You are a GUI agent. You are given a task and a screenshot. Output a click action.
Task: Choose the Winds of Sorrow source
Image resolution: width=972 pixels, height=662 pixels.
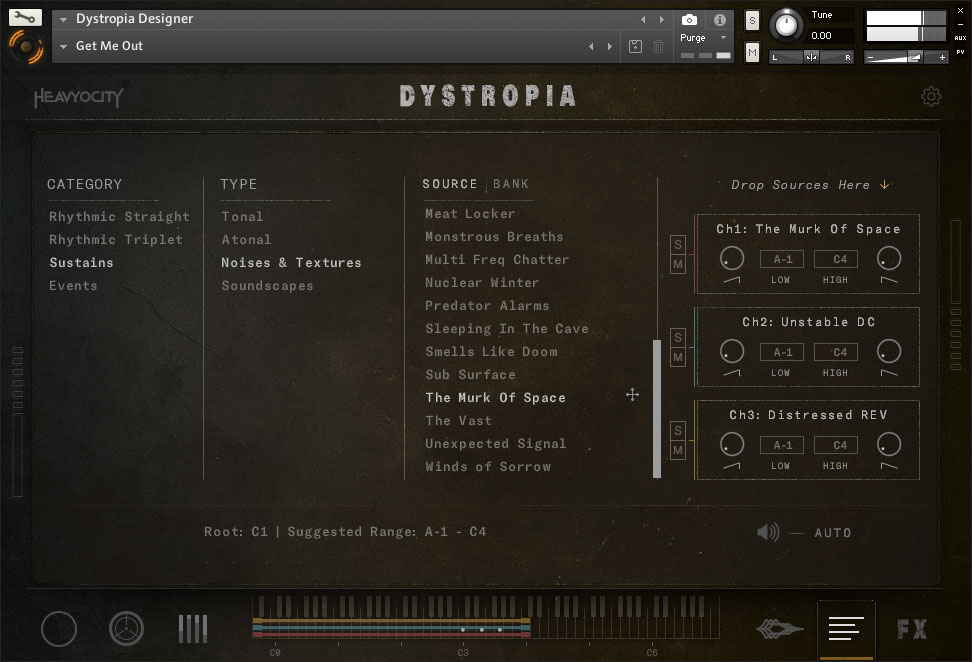click(x=488, y=467)
